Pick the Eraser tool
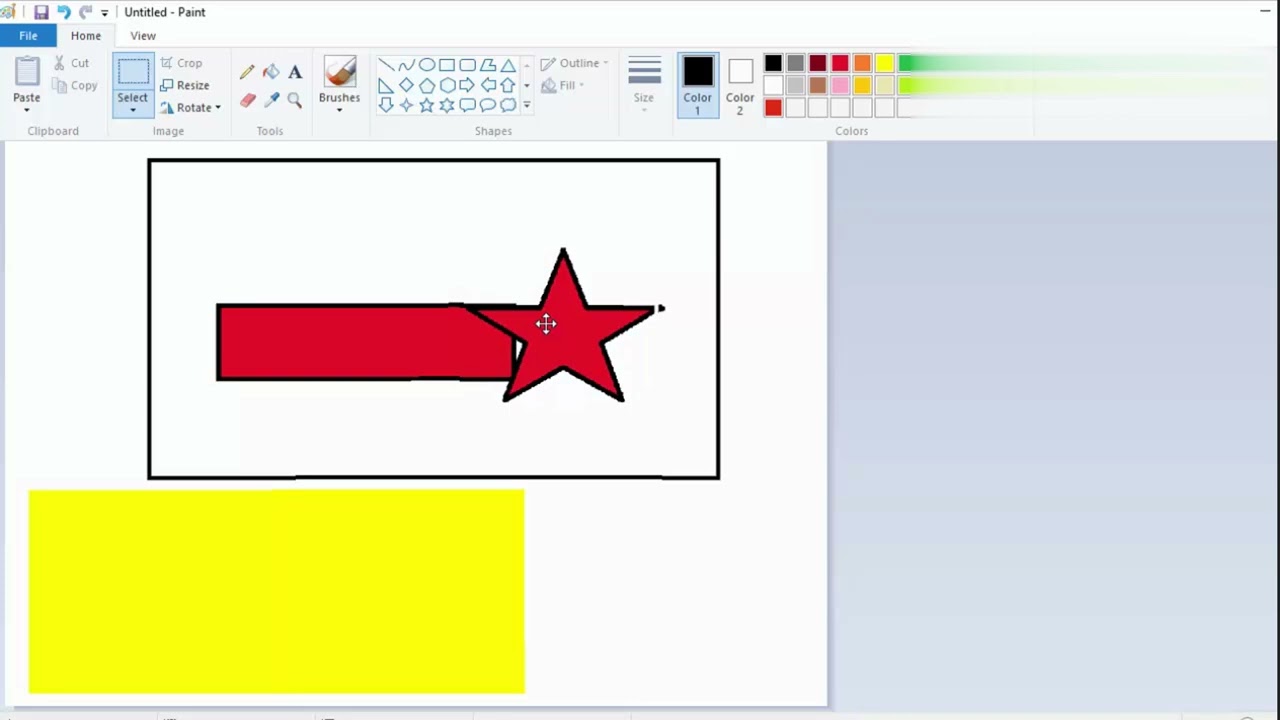 247,100
